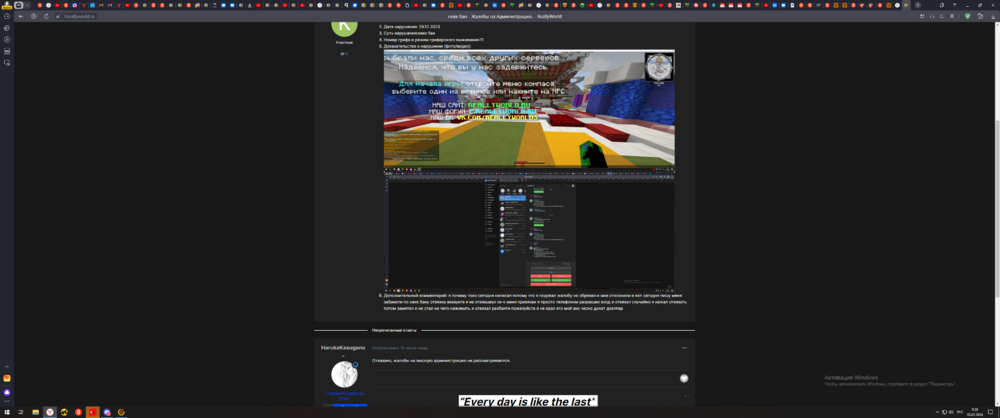
Task: Go back with the browser back arrow
Action: pos(21,16)
